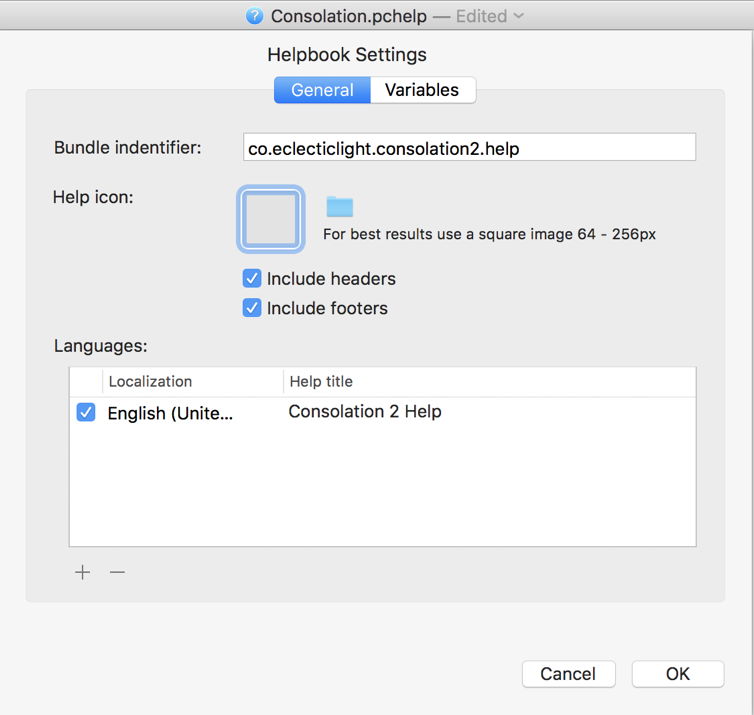The height and width of the screenshot is (715, 754).
Task: Click the help document icon in title bar
Action: click(254, 16)
